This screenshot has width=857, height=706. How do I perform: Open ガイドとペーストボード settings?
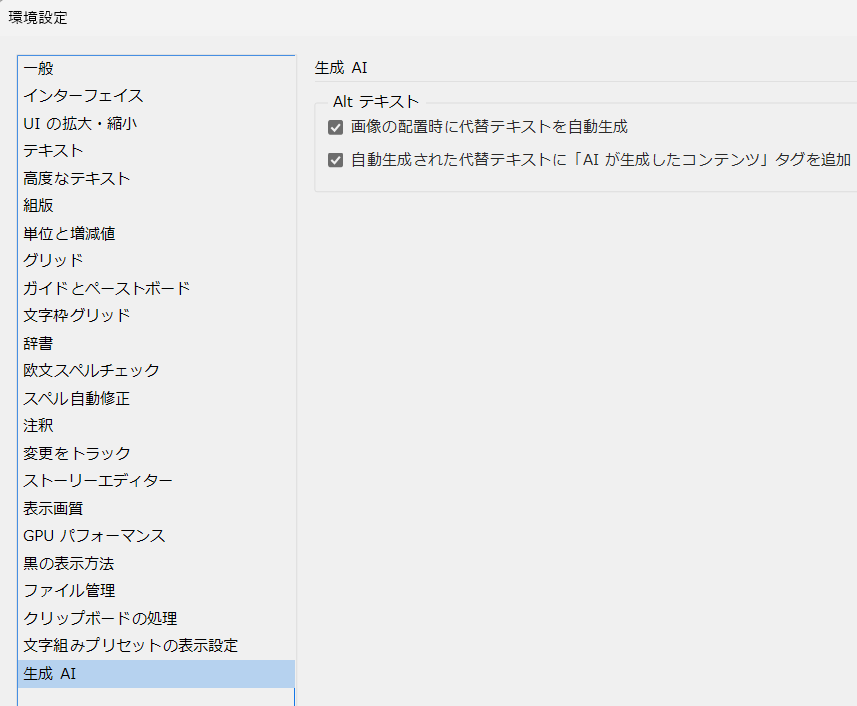(107, 289)
